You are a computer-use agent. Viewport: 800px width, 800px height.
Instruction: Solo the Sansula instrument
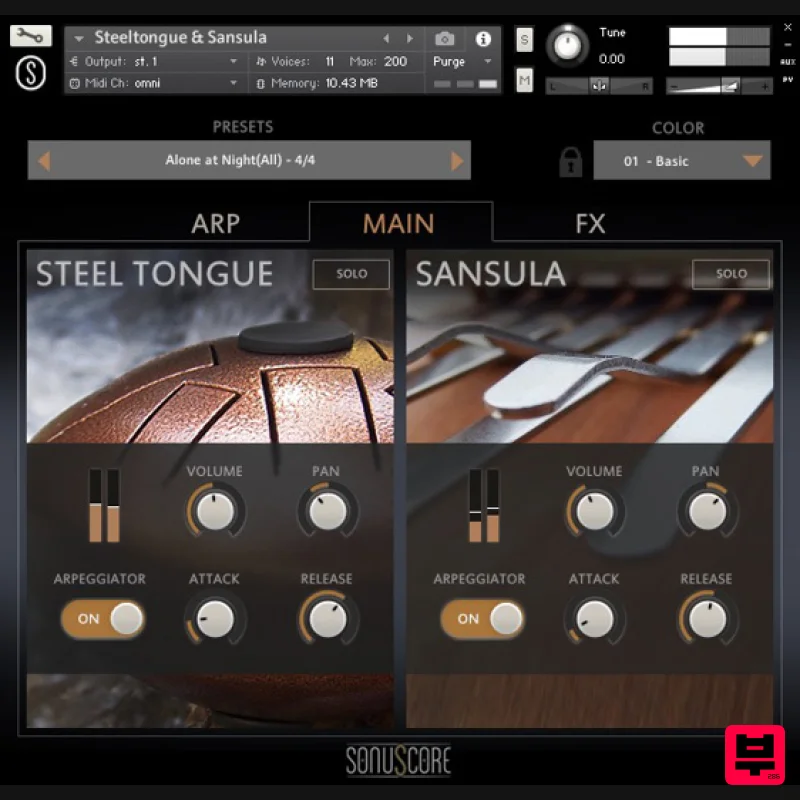(x=730, y=273)
